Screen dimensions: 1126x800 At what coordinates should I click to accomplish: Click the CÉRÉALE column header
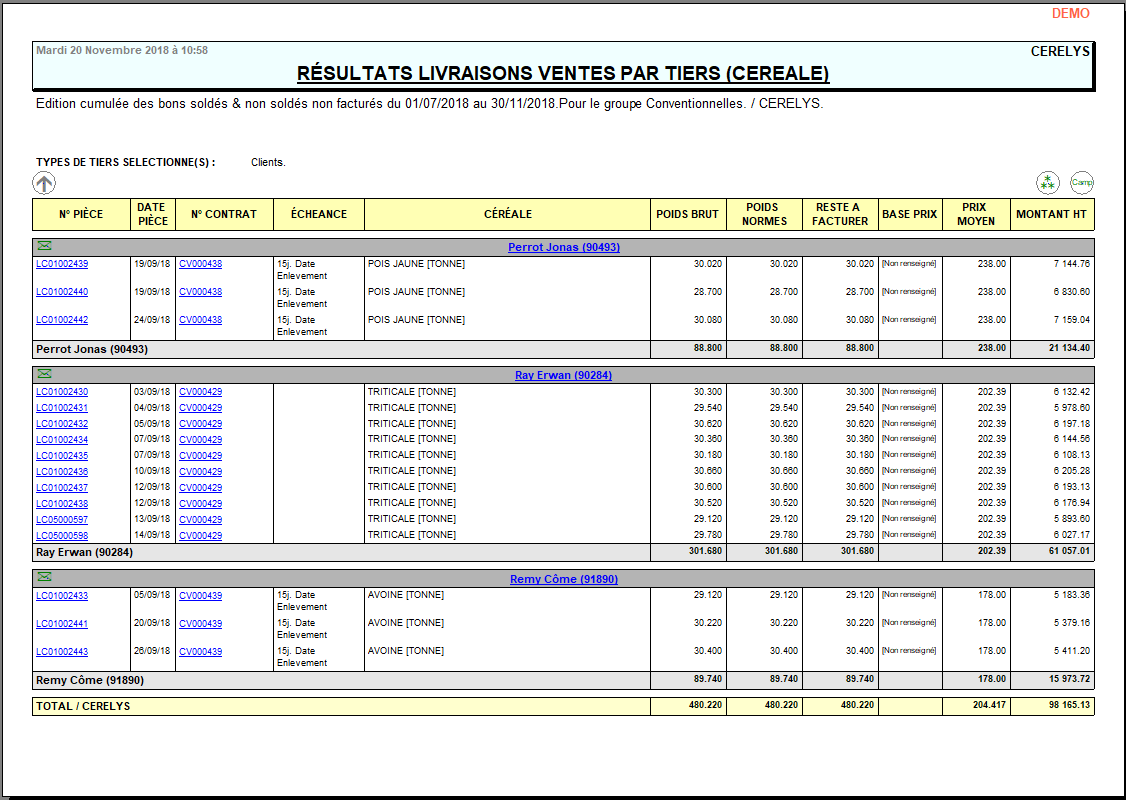(x=507, y=214)
